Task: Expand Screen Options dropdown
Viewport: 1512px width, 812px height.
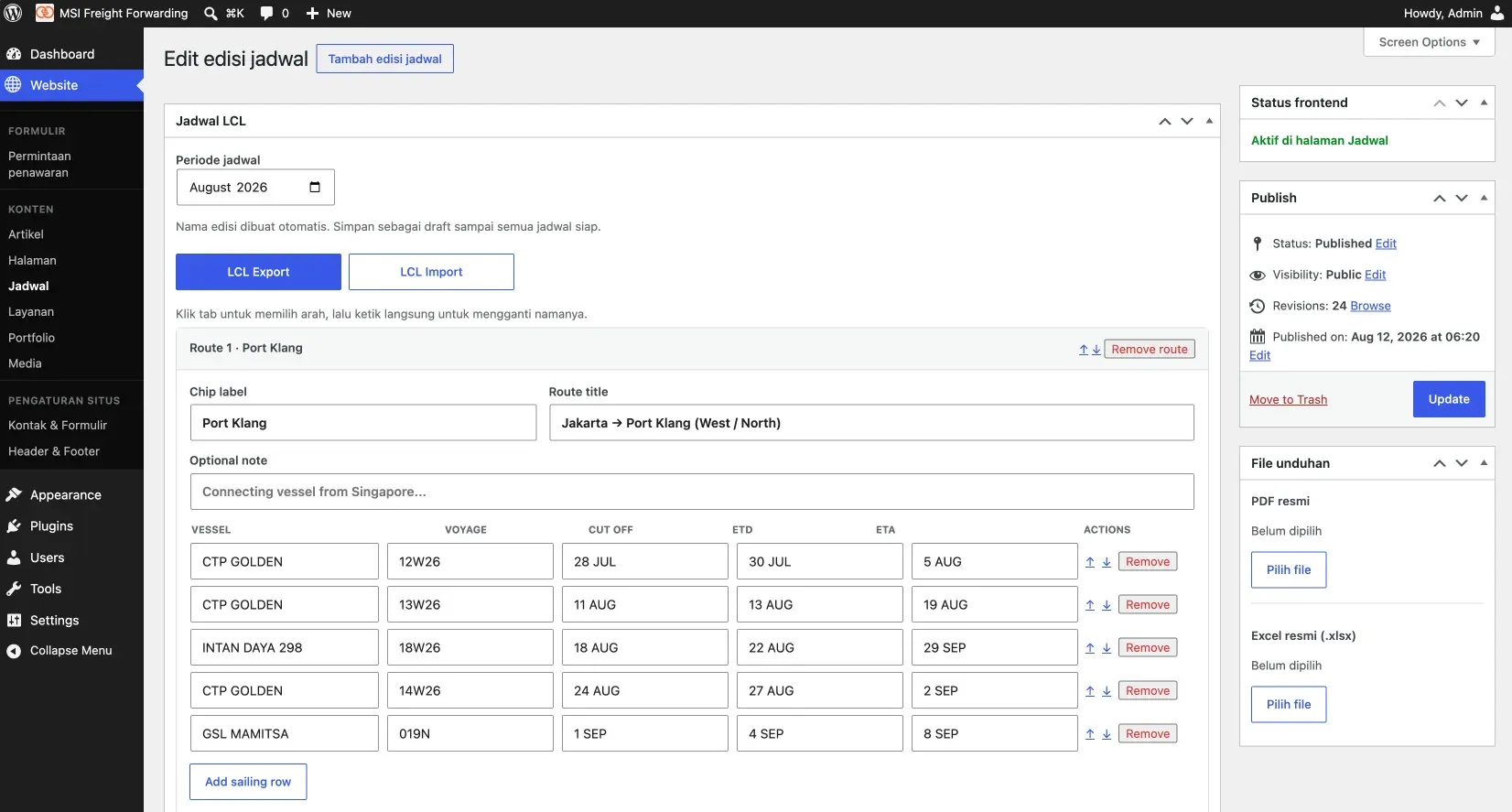Action: (1429, 42)
